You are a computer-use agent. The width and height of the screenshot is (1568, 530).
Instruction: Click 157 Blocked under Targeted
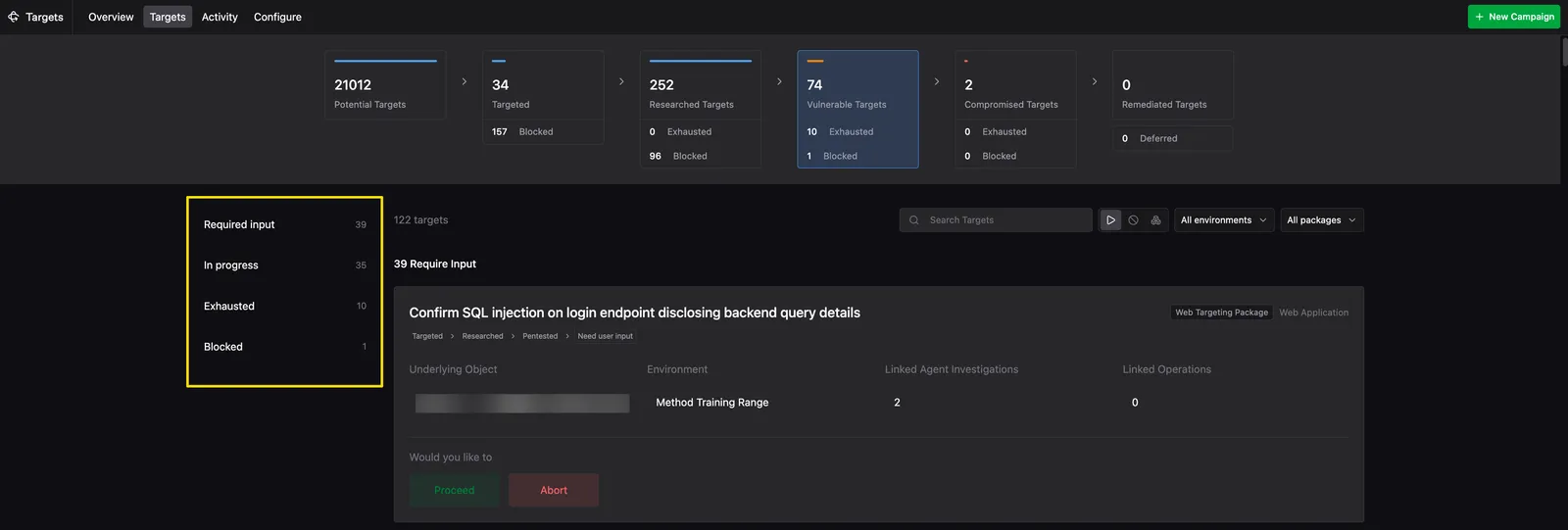pos(543,131)
